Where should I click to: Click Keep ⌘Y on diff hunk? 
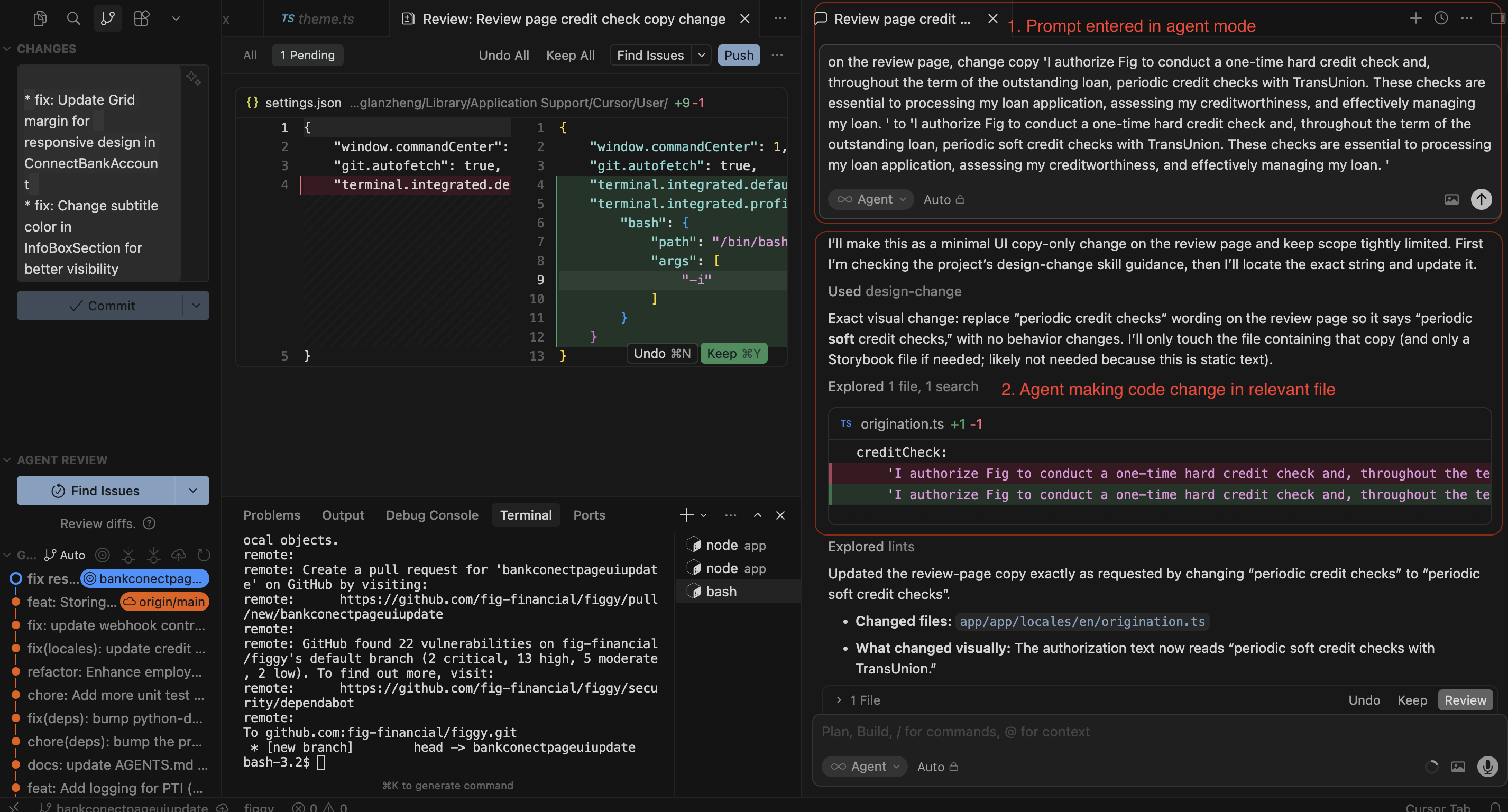tap(733, 354)
